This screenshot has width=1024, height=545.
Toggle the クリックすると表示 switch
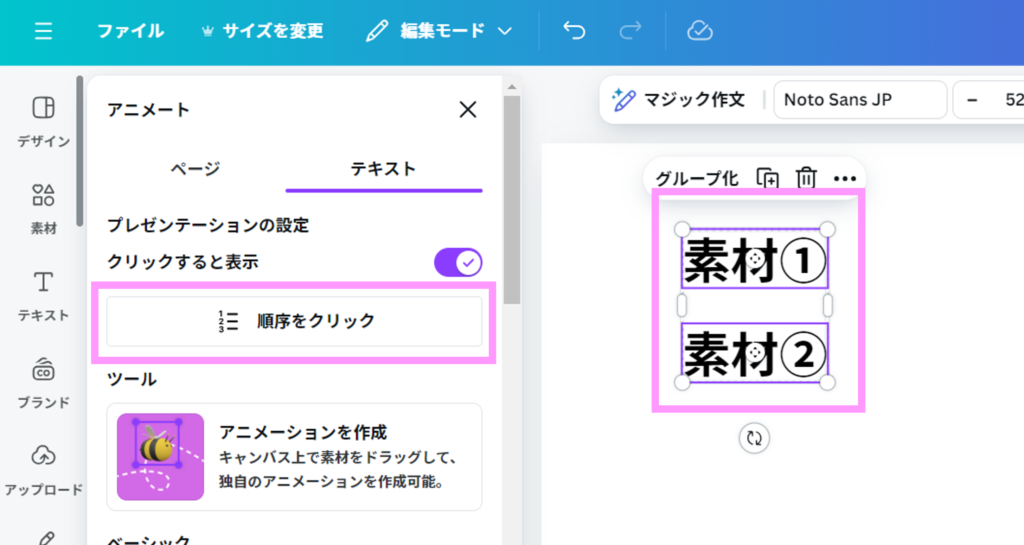click(x=458, y=263)
